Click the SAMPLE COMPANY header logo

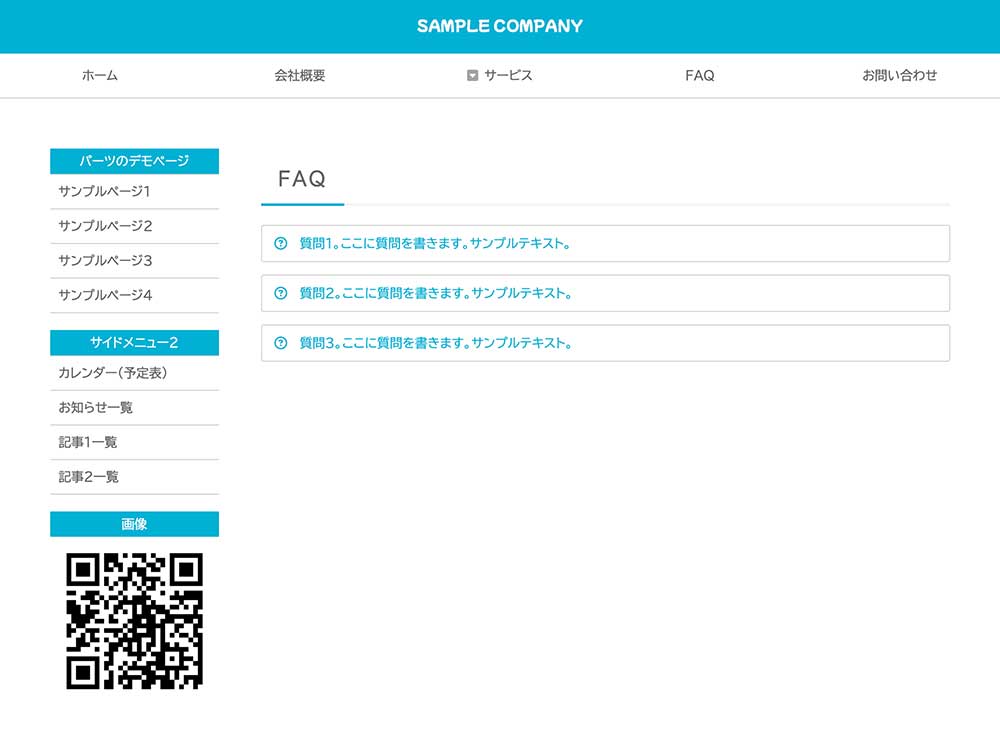pos(499,26)
